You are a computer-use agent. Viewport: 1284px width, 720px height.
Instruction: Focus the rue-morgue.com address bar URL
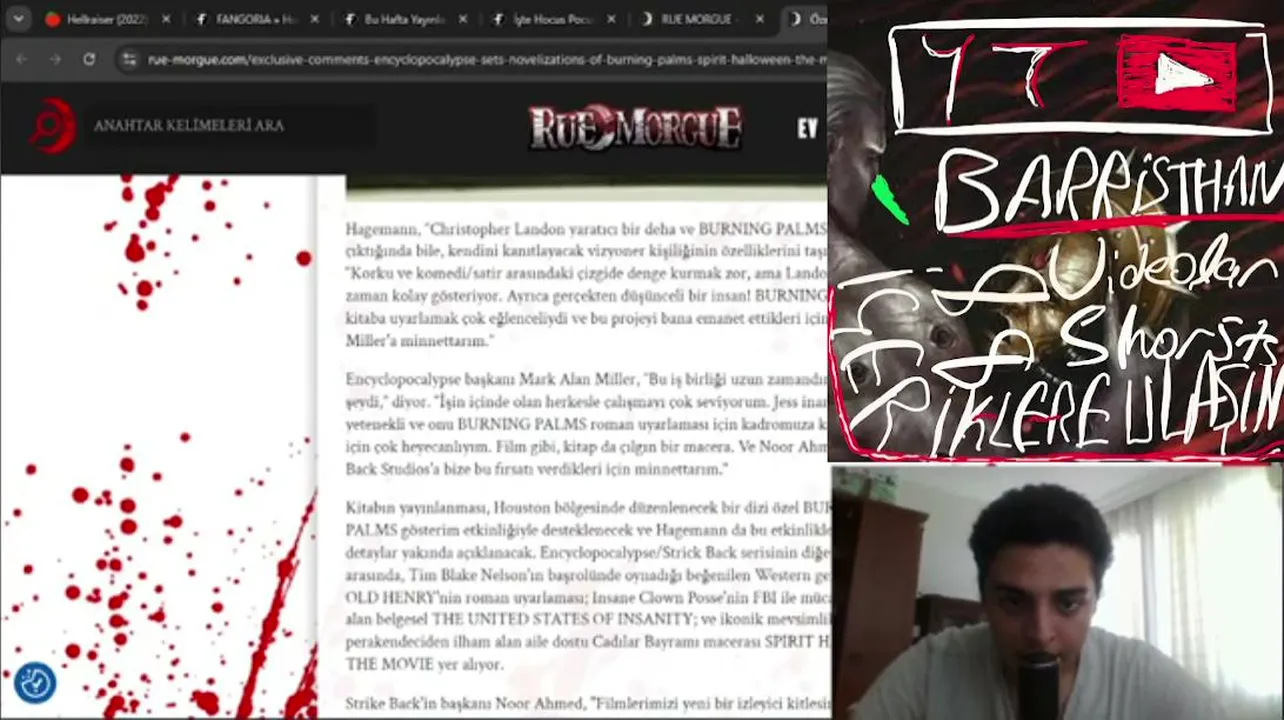pos(486,60)
